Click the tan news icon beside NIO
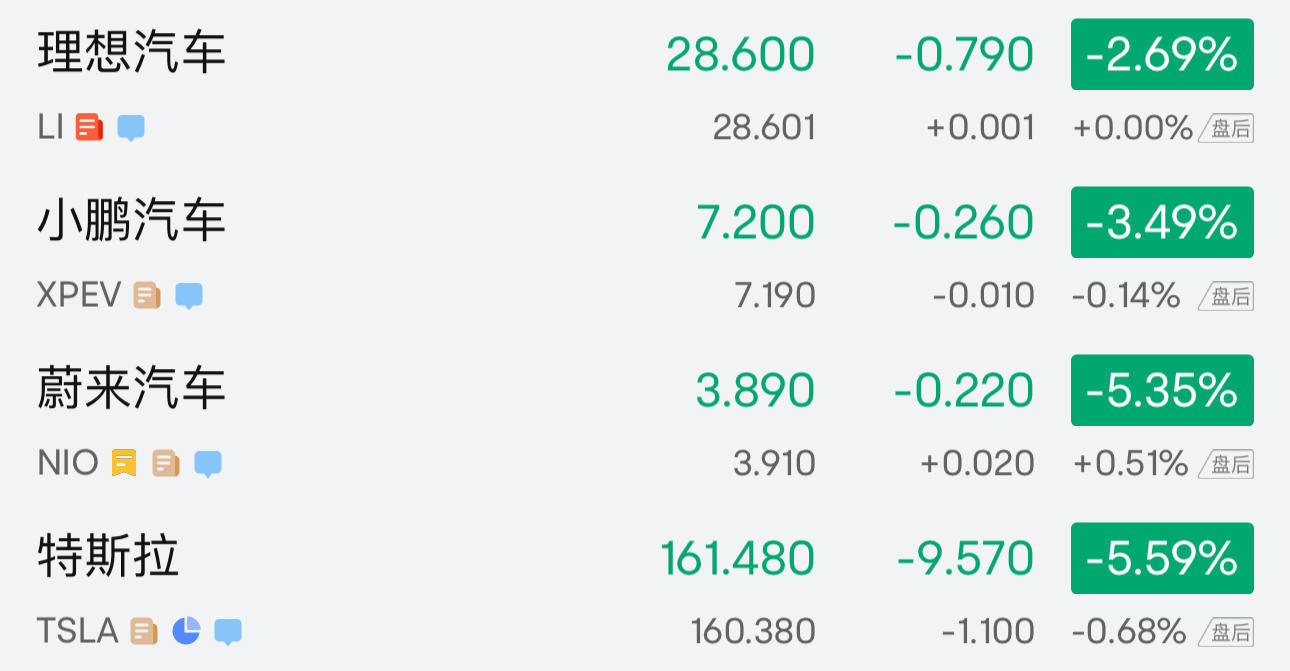Image resolution: width=1290 pixels, height=671 pixels. (166, 463)
